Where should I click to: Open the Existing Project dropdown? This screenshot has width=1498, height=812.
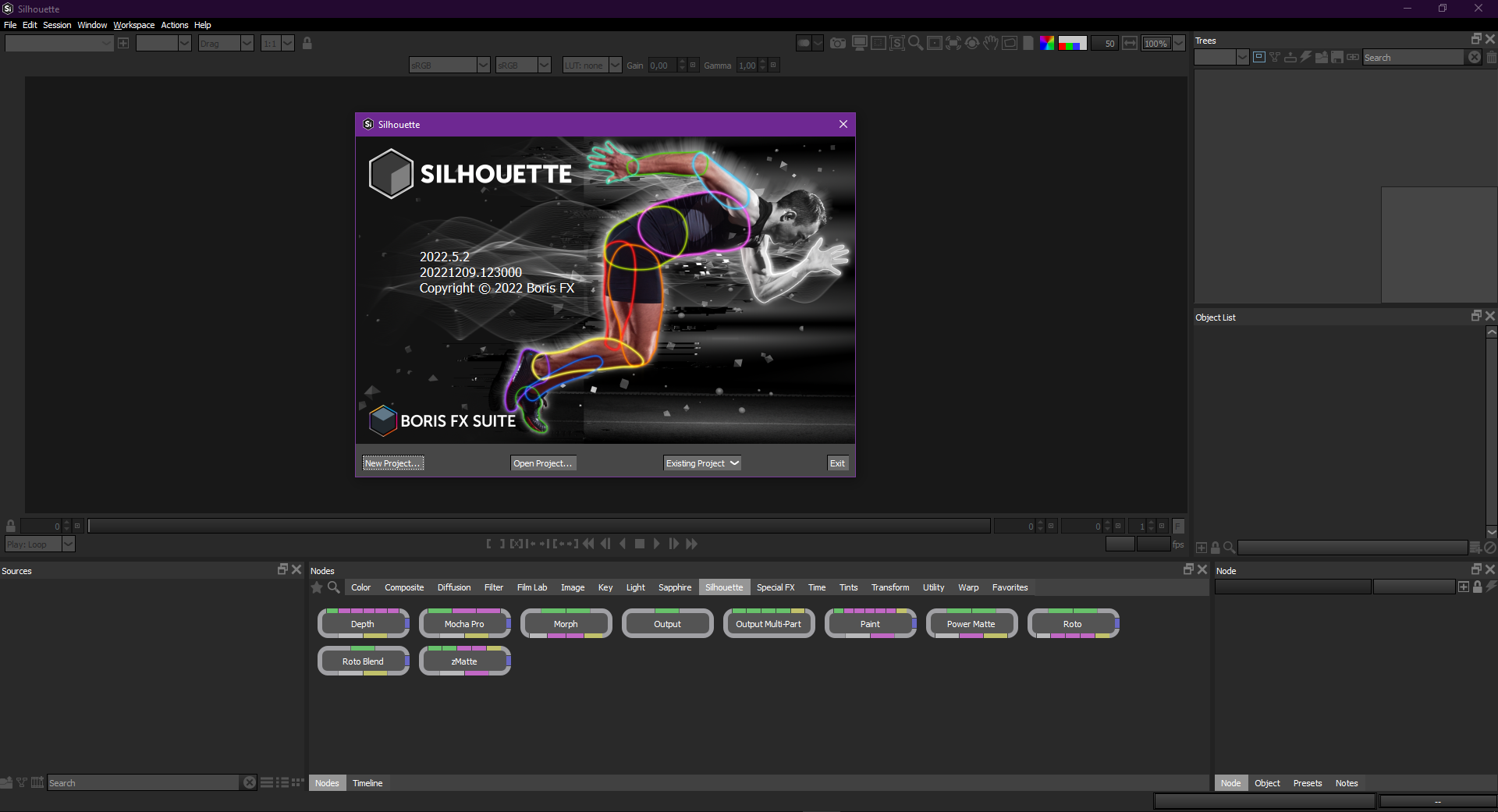(x=702, y=463)
